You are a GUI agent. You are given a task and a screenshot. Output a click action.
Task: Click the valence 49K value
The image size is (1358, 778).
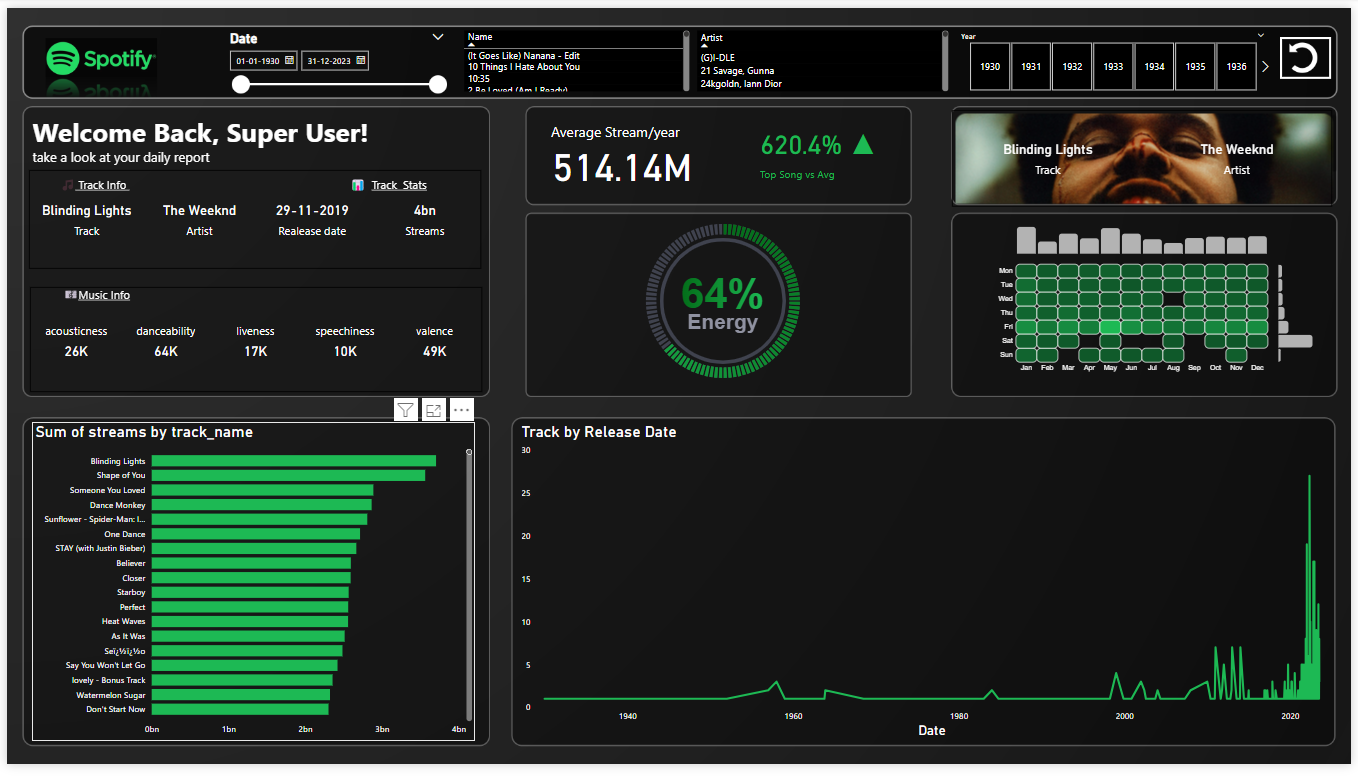pos(434,351)
